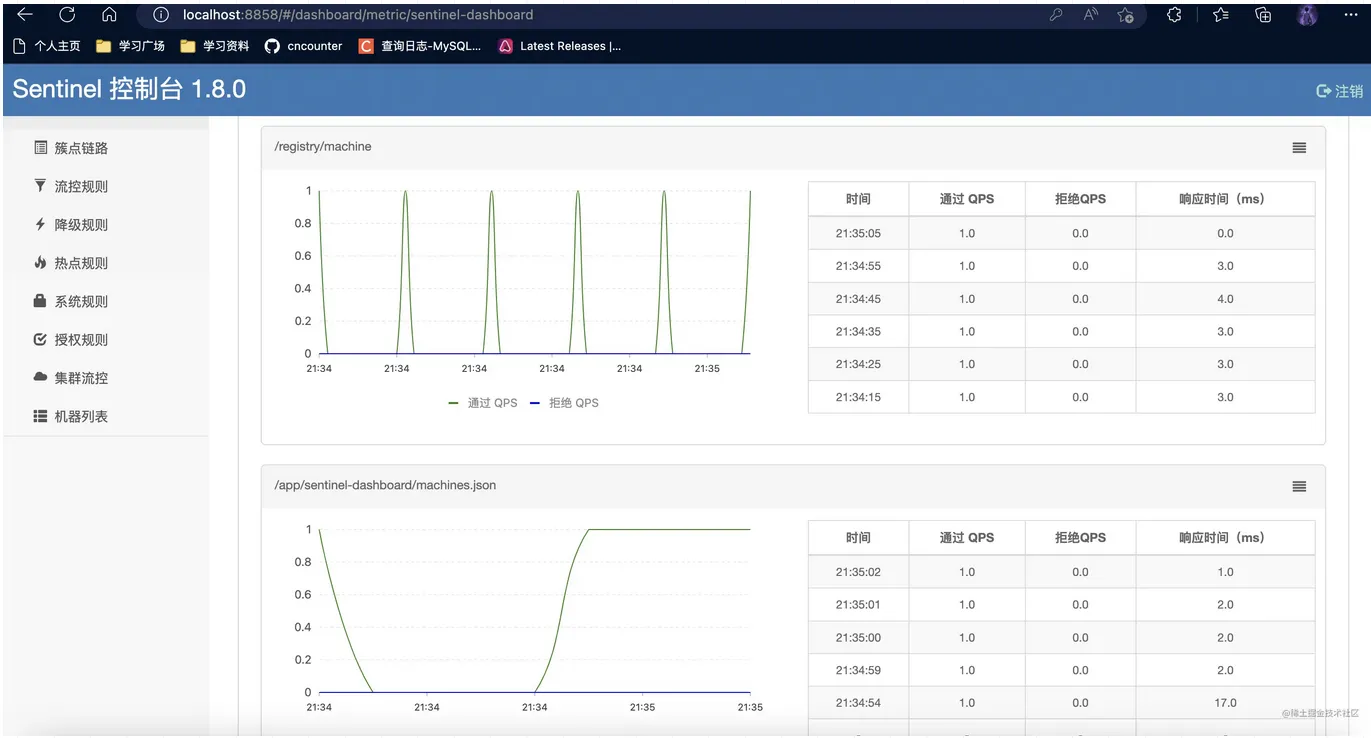The width and height of the screenshot is (1371, 738).
Task: Open the 学习资料 bookmark folder
Action: [215, 46]
